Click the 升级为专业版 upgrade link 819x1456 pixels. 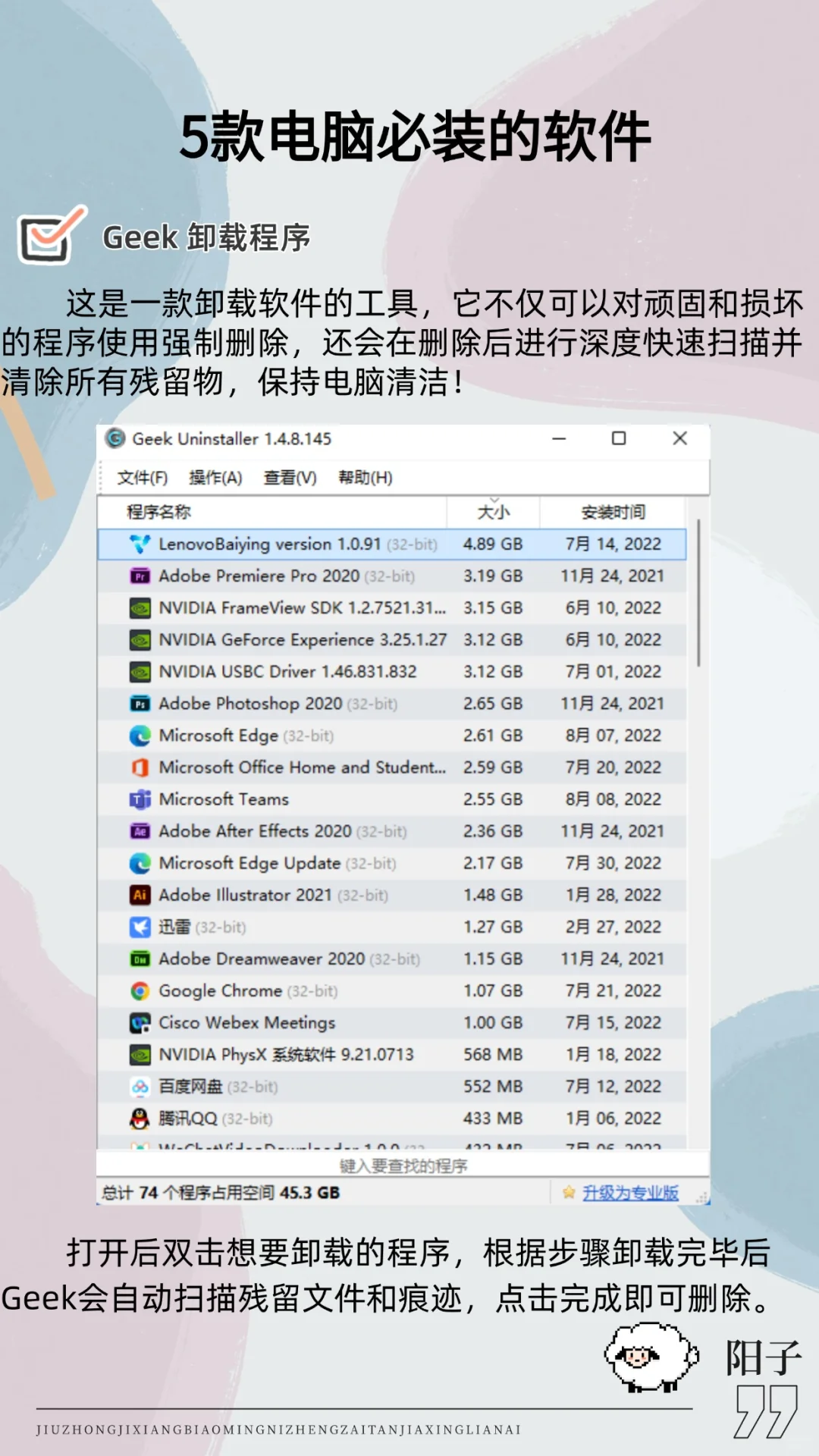[x=630, y=1193]
